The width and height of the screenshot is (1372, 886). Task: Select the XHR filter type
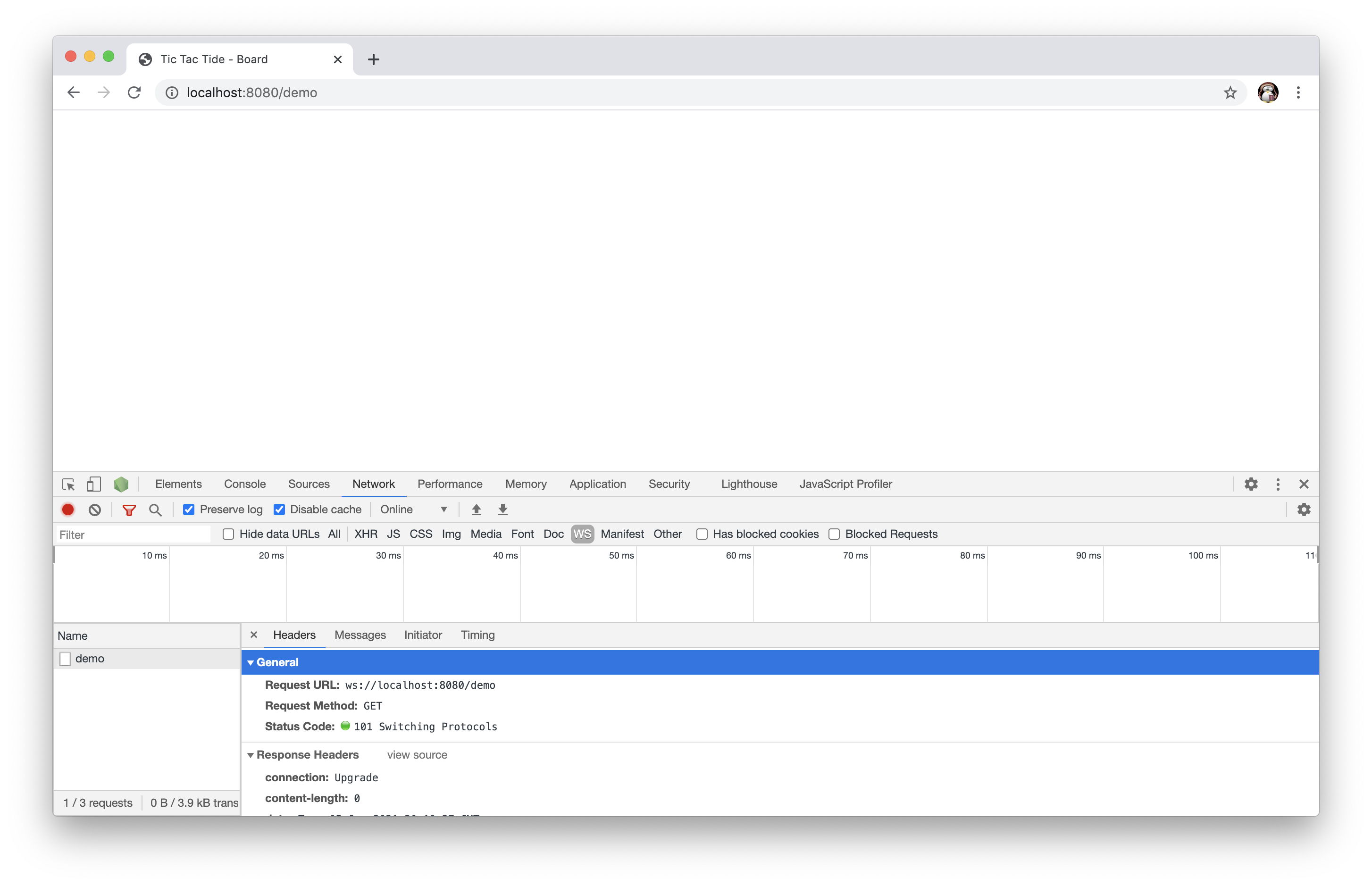click(366, 535)
